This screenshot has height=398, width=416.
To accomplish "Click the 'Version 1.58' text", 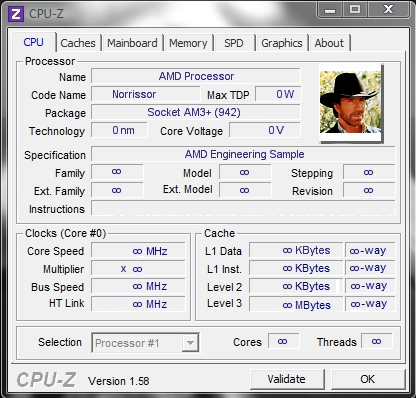I will click(118, 381).
